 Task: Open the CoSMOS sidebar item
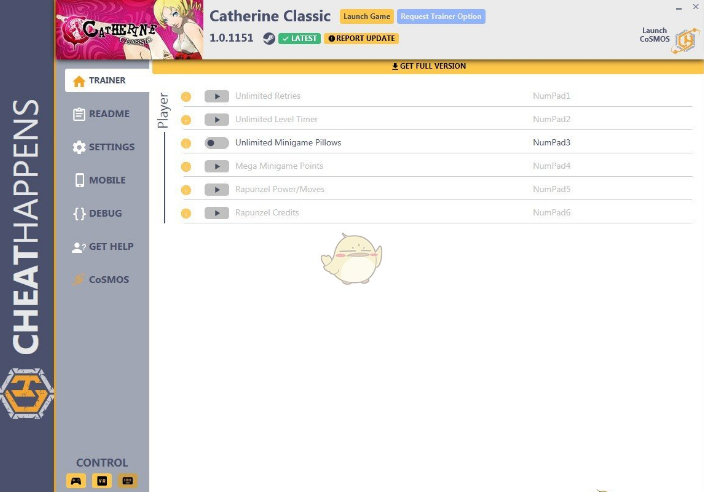101,279
